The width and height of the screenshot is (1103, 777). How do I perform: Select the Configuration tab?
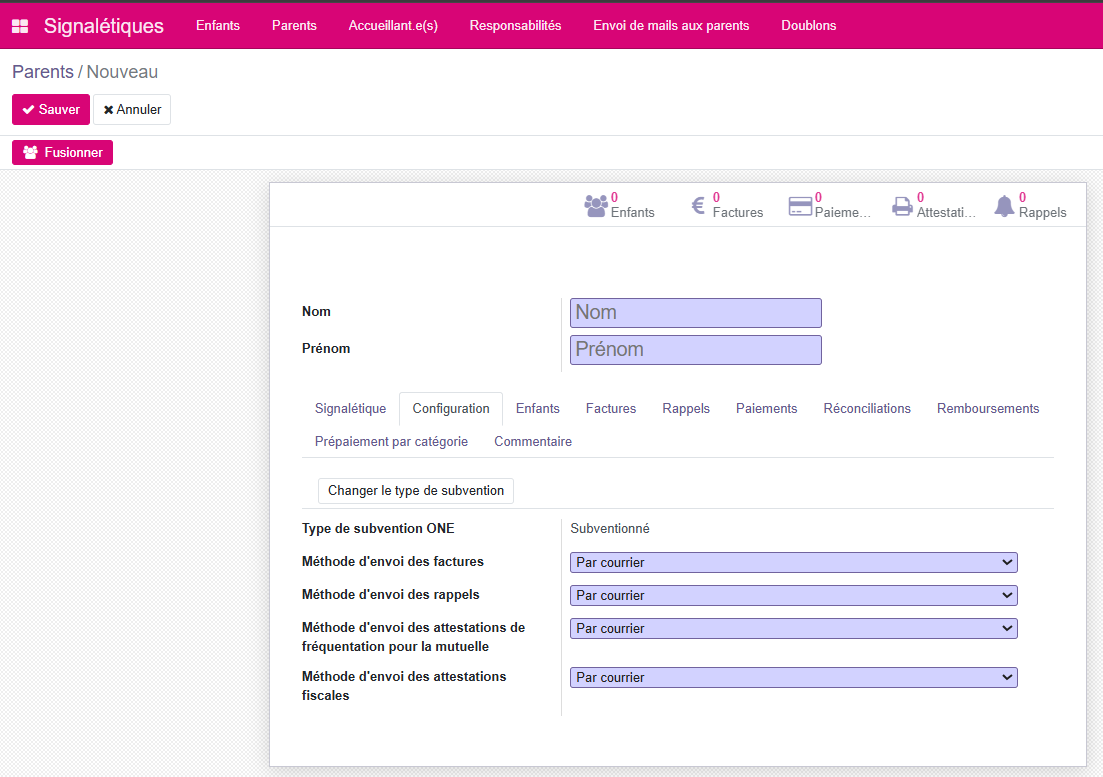[x=451, y=409]
